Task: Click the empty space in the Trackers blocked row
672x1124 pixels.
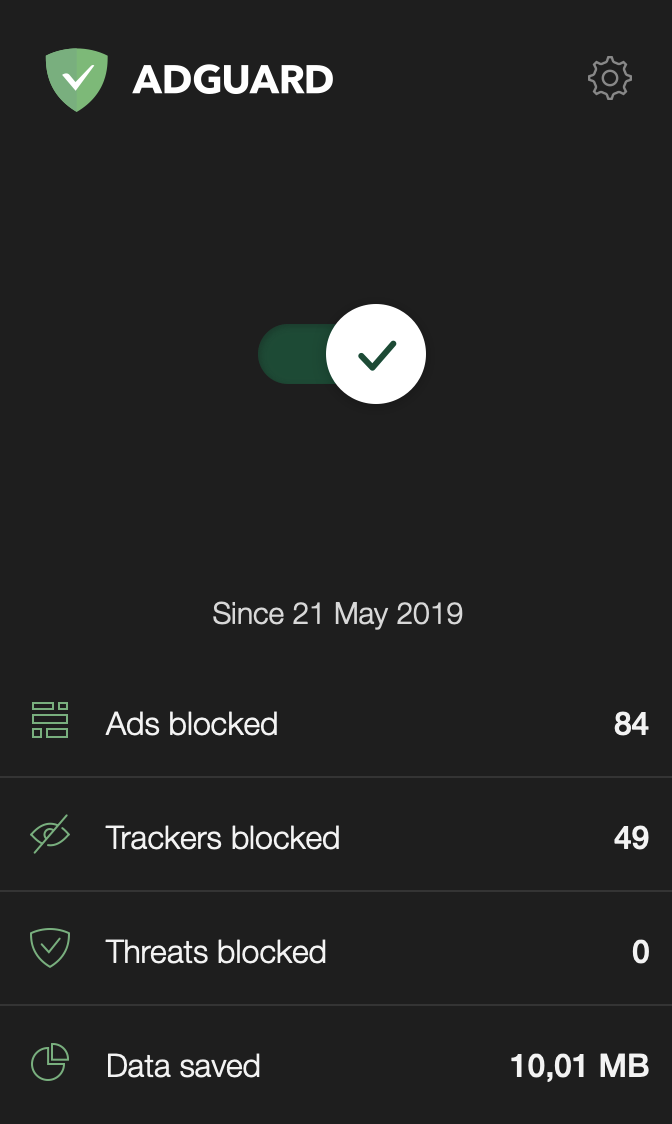Action: (470, 838)
